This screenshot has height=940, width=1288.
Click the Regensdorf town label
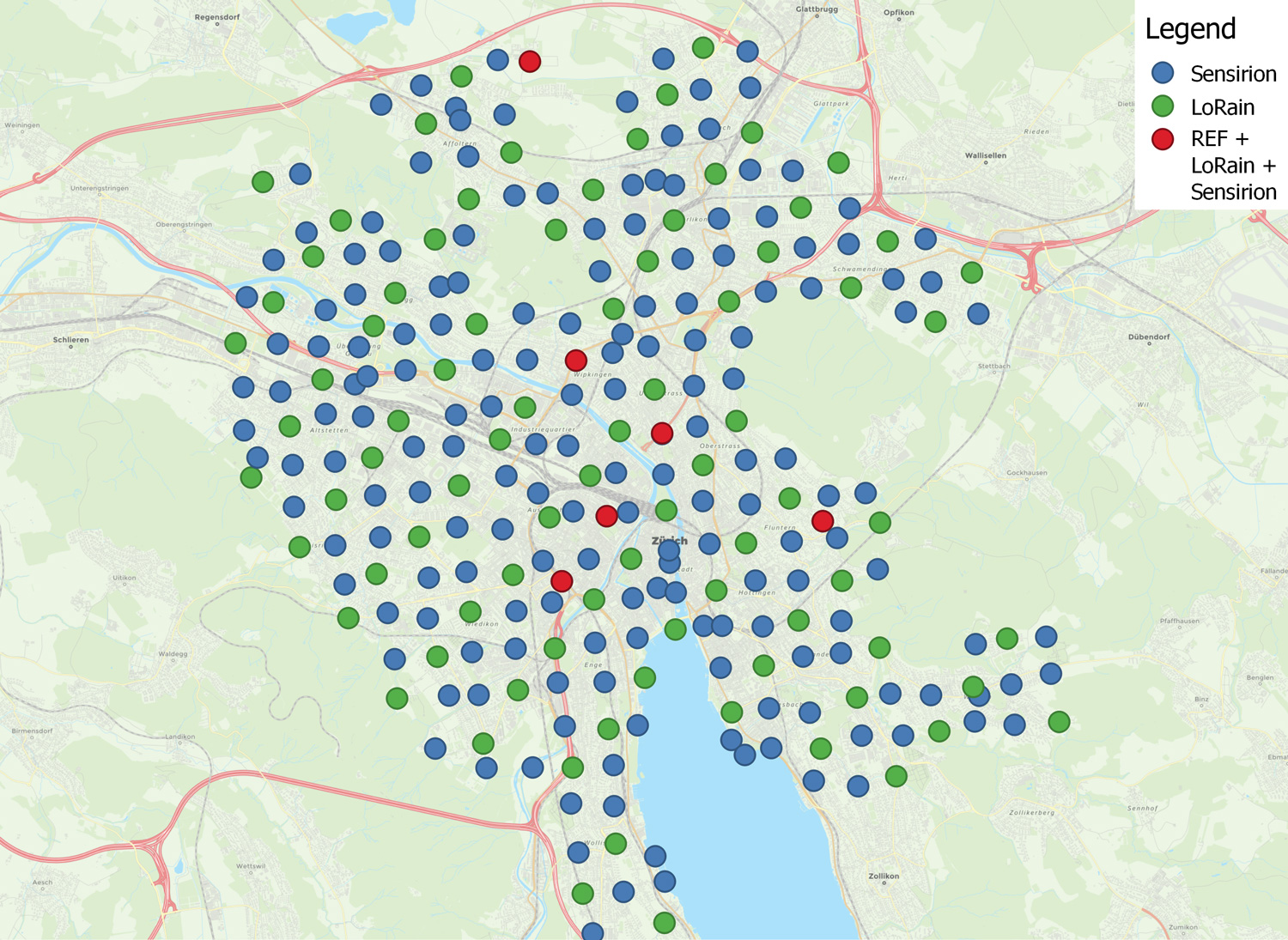click(217, 17)
